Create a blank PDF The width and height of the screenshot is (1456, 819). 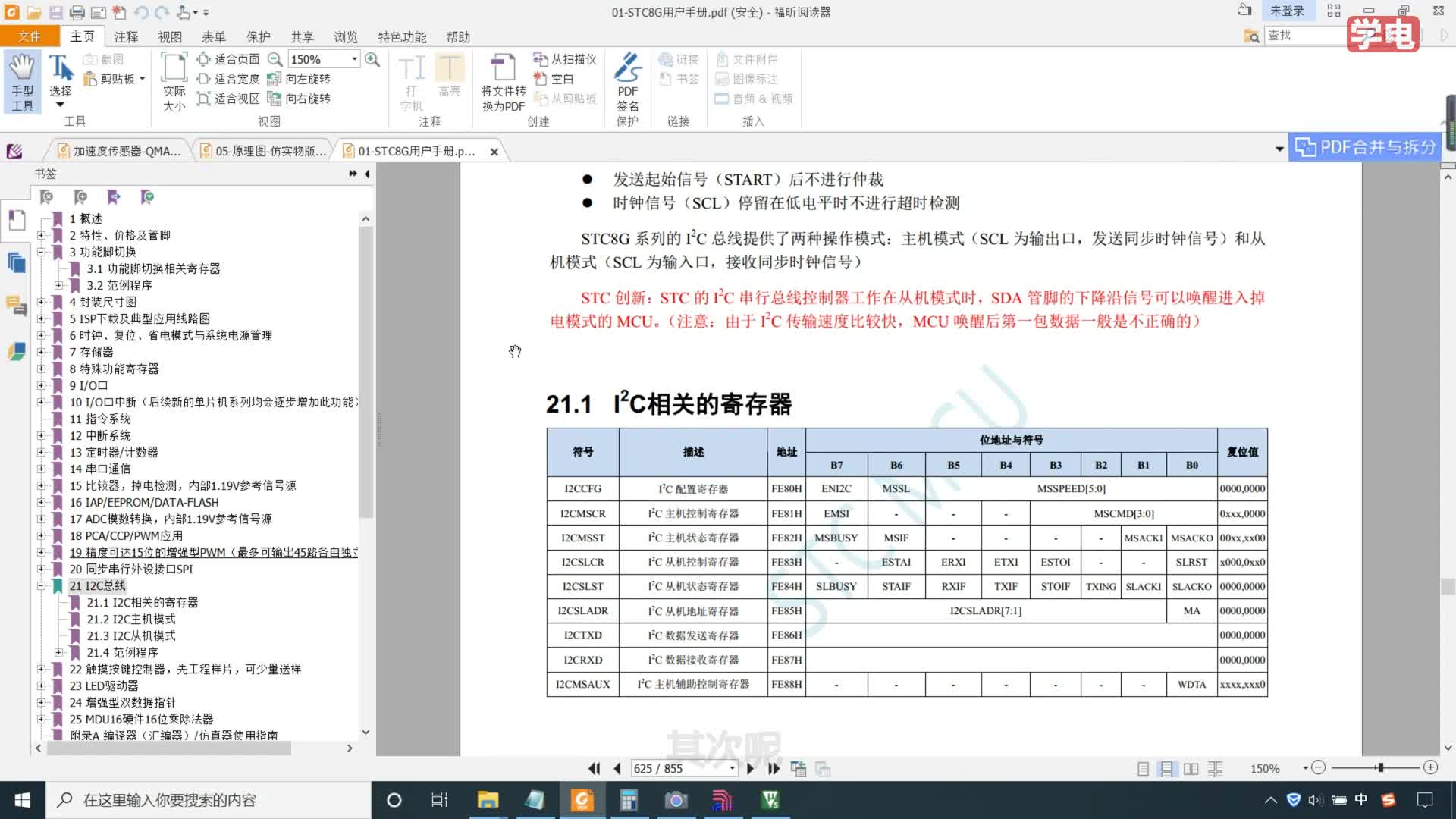(554, 79)
